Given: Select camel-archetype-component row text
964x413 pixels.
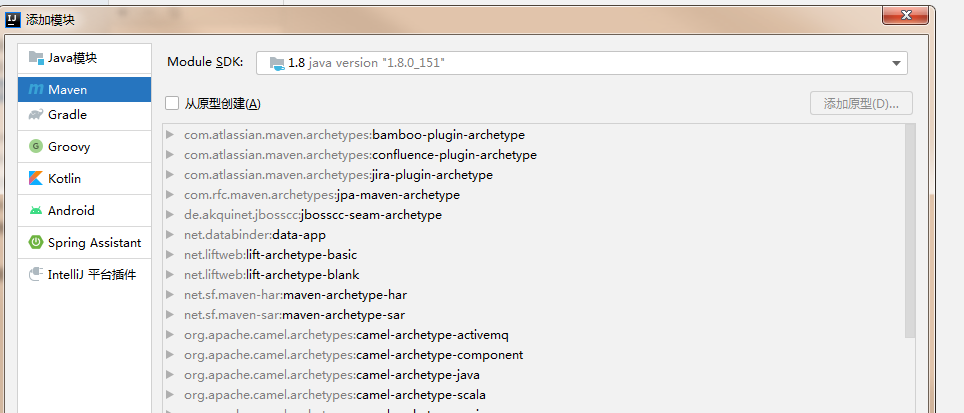Looking at the screenshot, I should (354, 355).
